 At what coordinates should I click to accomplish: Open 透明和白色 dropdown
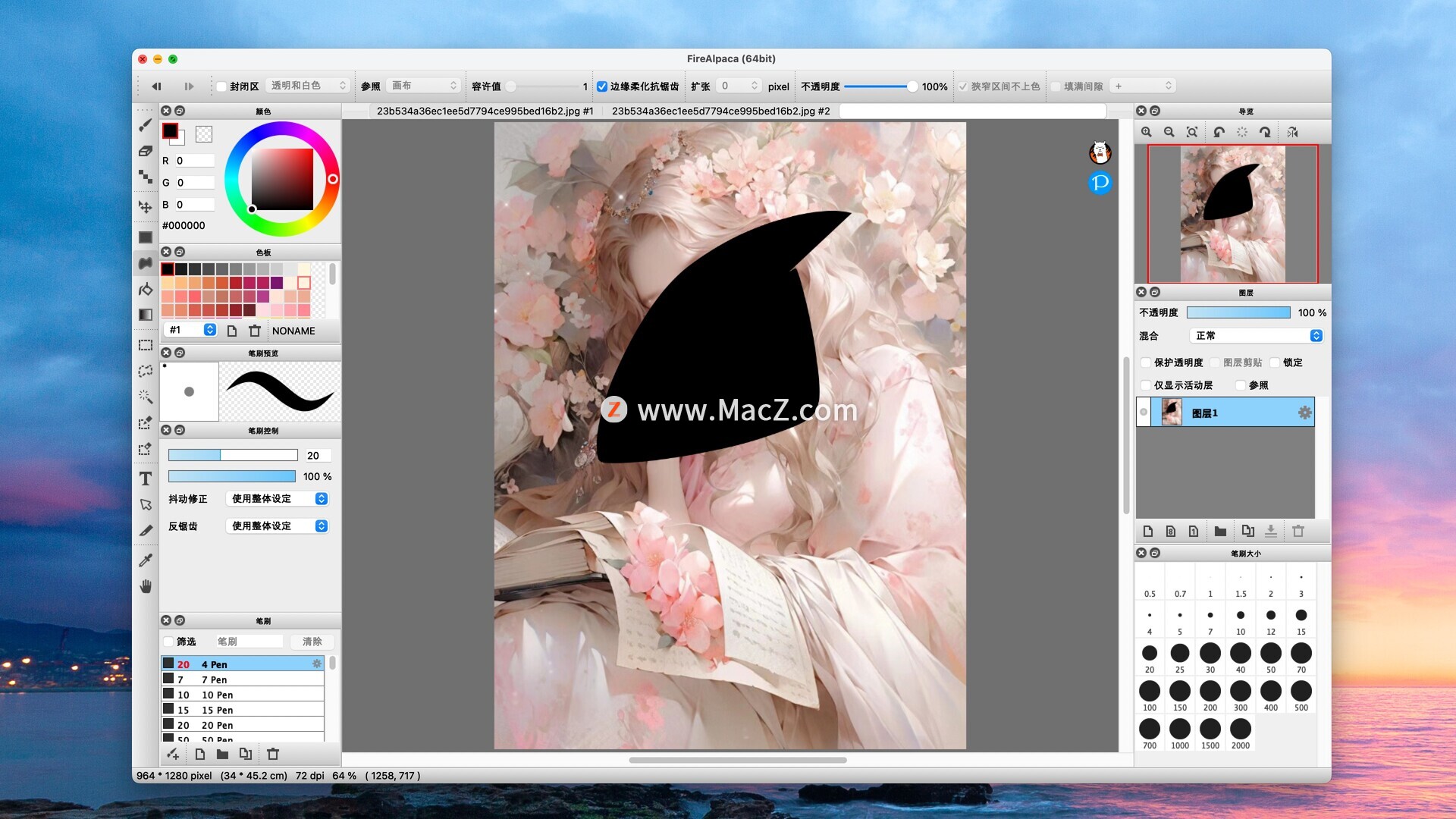(x=307, y=86)
